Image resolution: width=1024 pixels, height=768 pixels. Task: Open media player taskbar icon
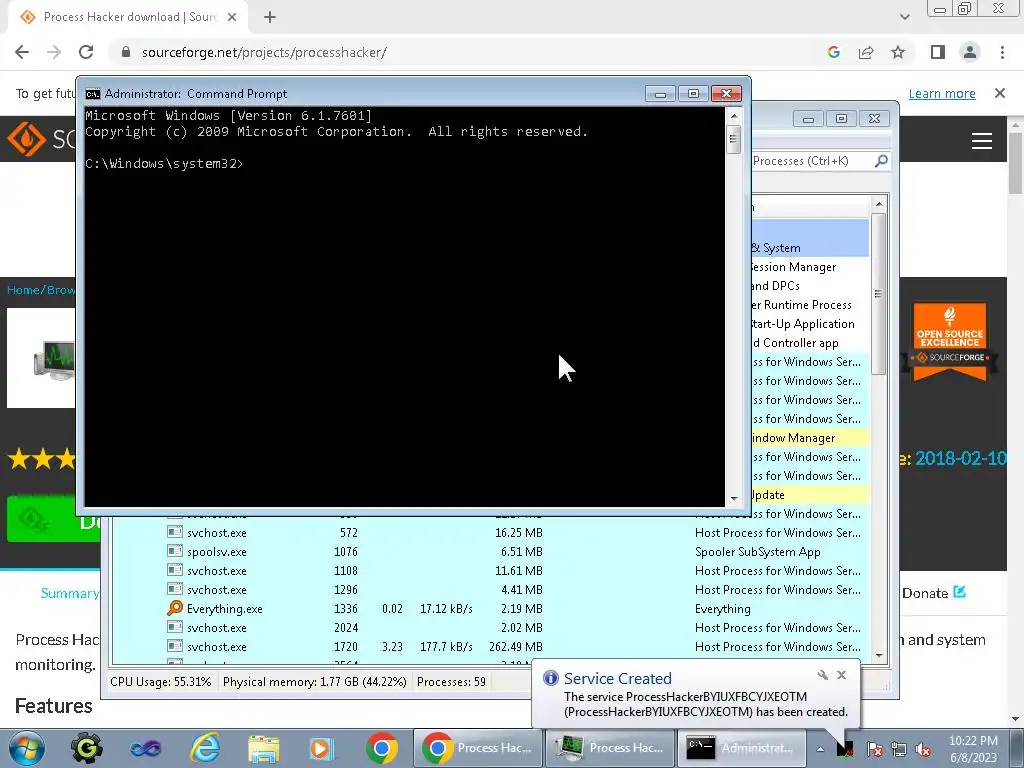coord(321,748)
